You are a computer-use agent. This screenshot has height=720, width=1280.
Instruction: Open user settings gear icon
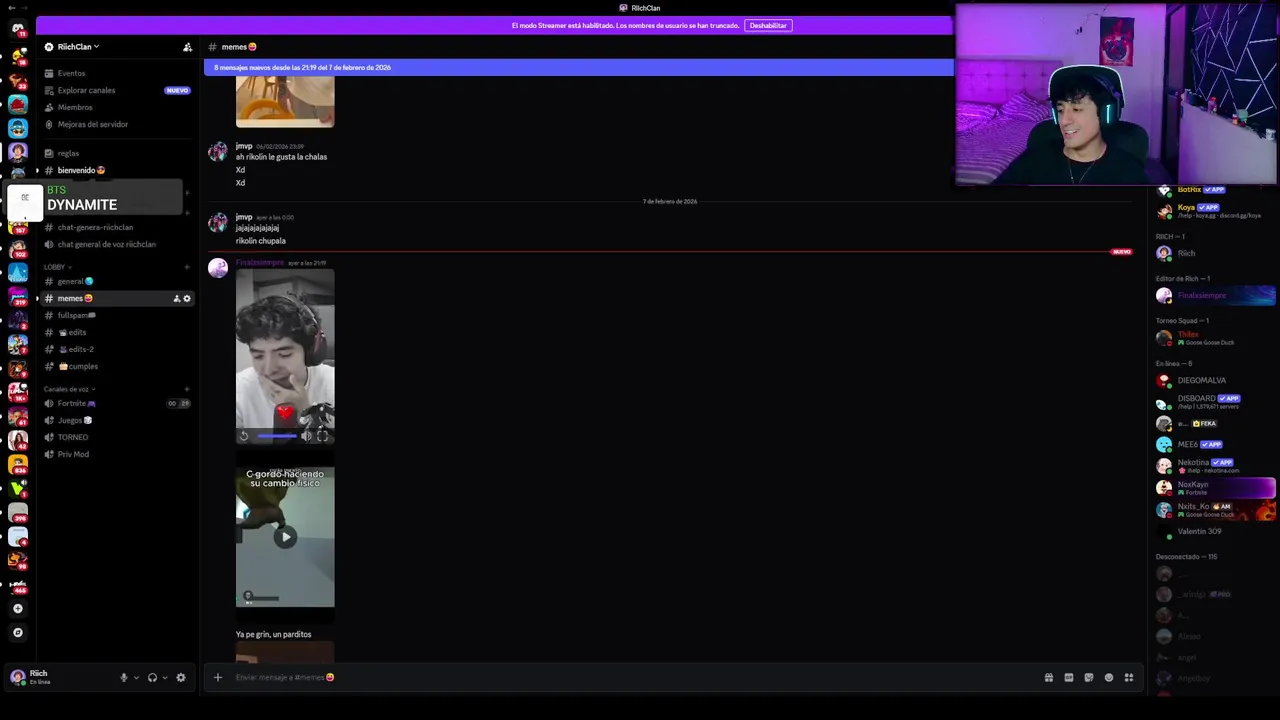click(180, 677)
